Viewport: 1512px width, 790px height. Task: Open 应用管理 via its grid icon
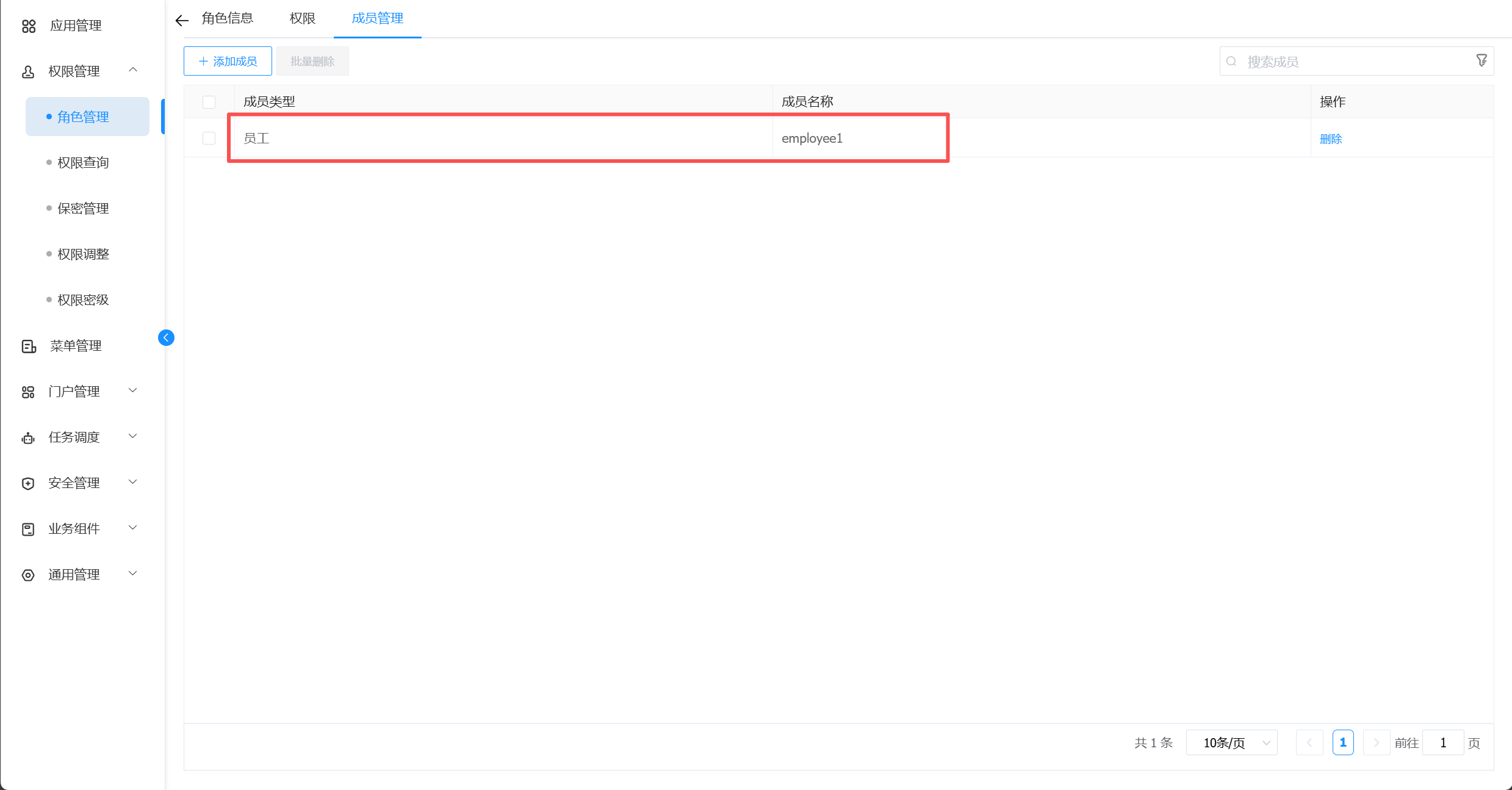click(x=29, y=26)
